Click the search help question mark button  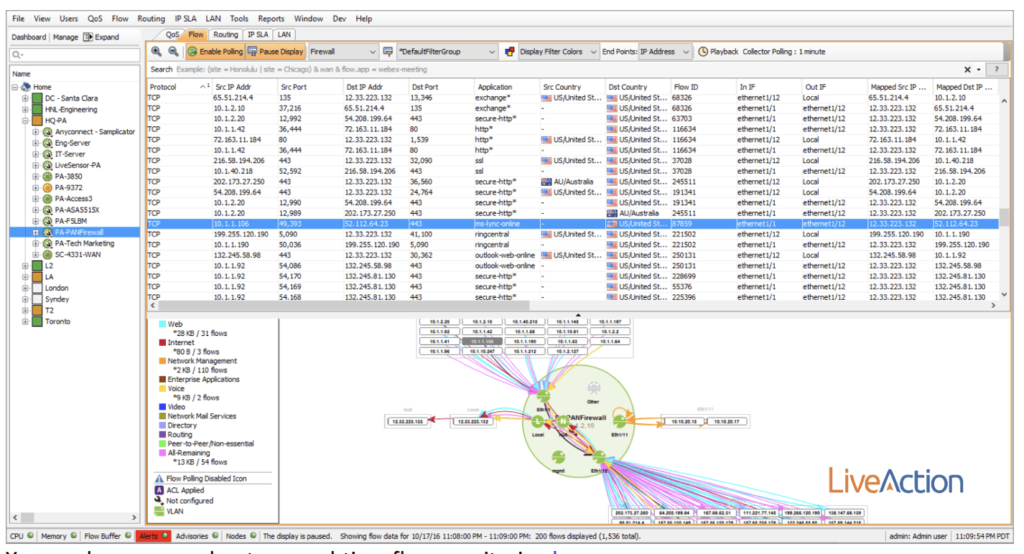click(996, 70)
